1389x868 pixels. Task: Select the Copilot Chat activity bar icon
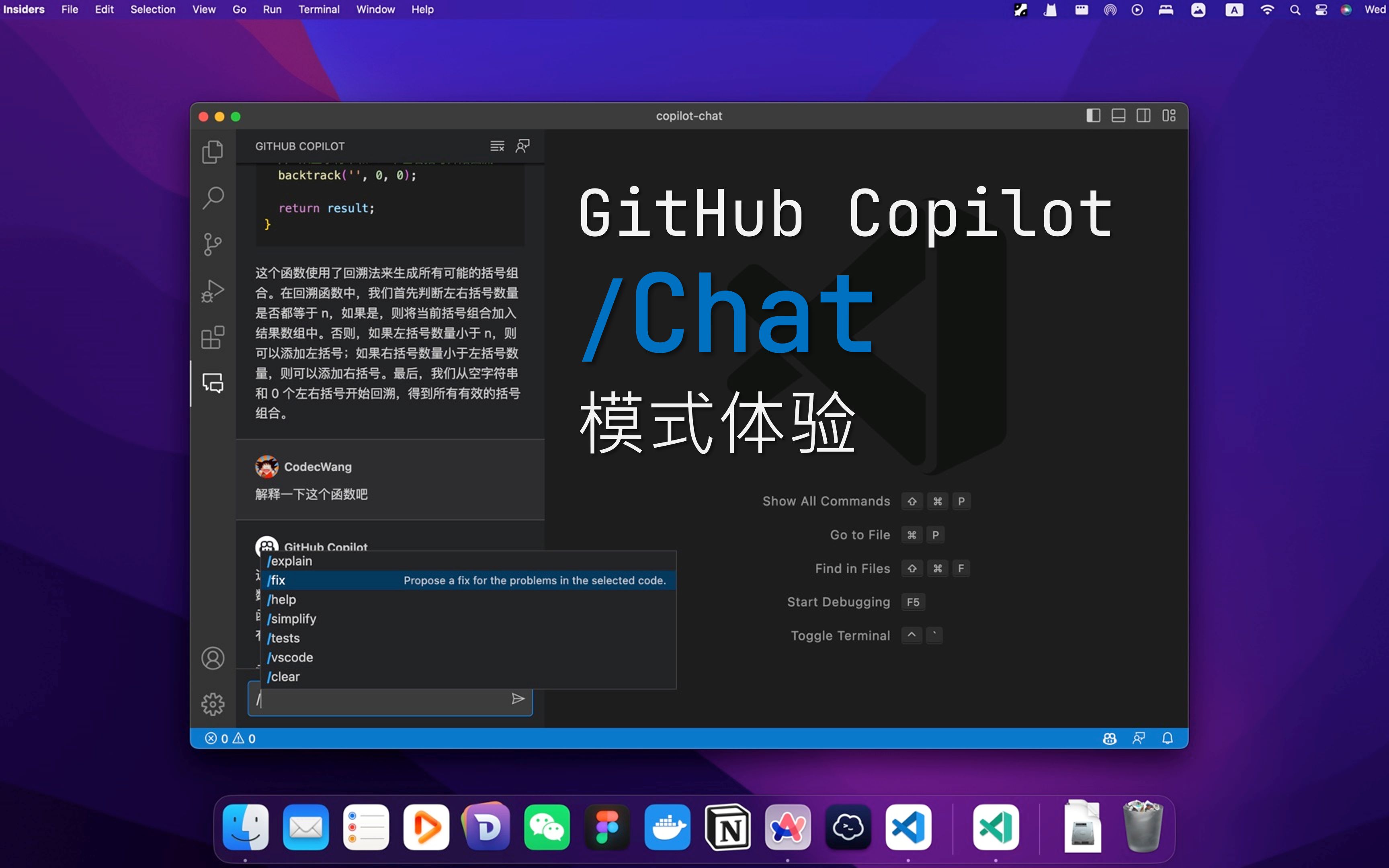pyautogui.click(x=213, y=383)
